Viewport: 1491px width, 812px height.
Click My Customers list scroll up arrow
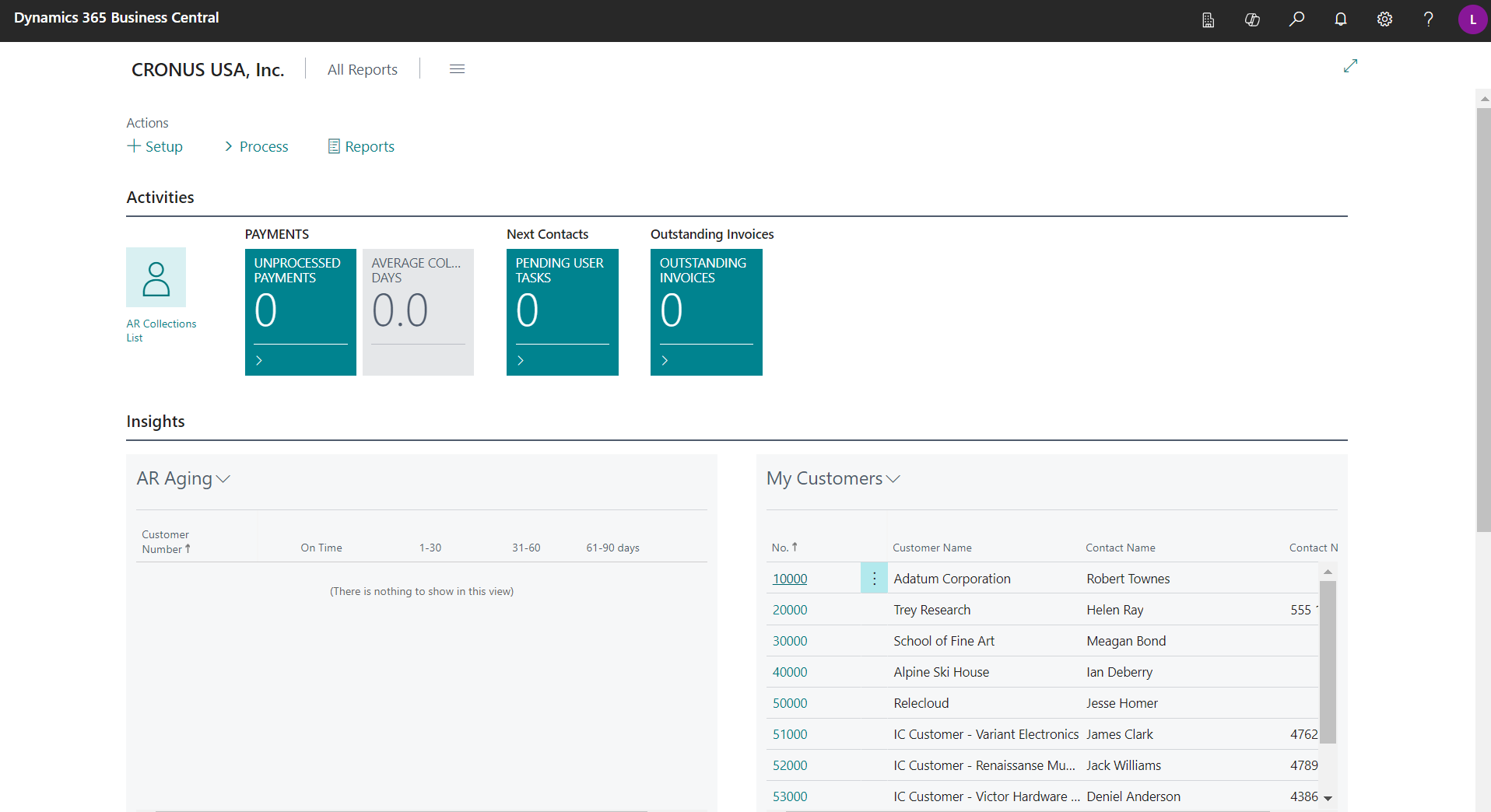(x=1328, y=572)
